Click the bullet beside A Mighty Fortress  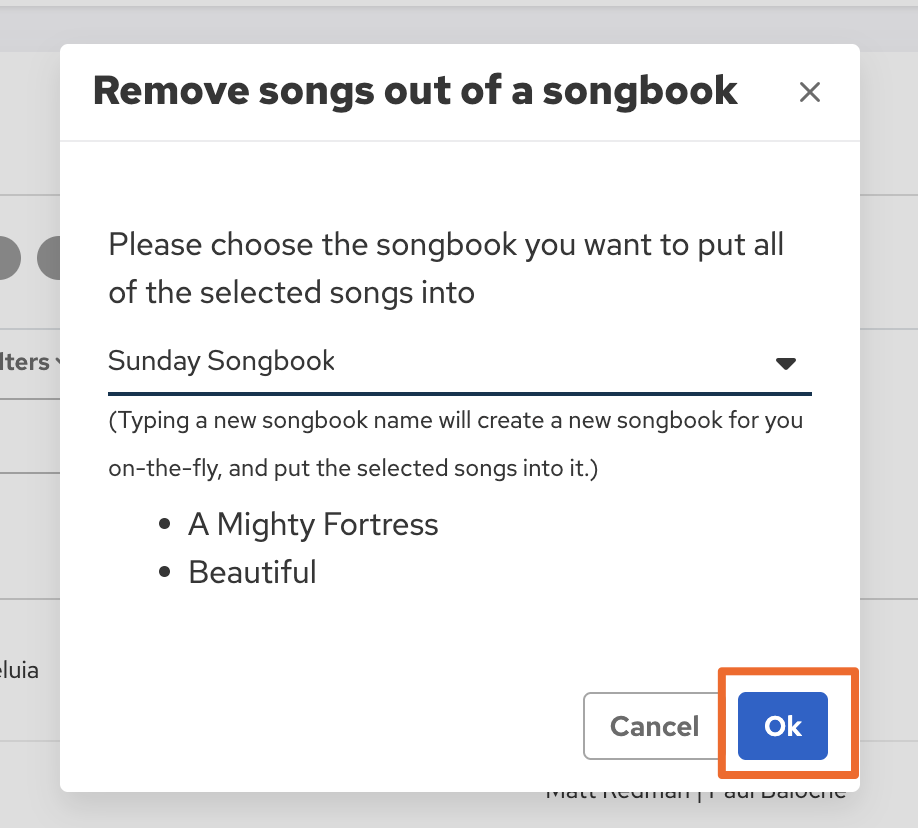pos(165,525)
